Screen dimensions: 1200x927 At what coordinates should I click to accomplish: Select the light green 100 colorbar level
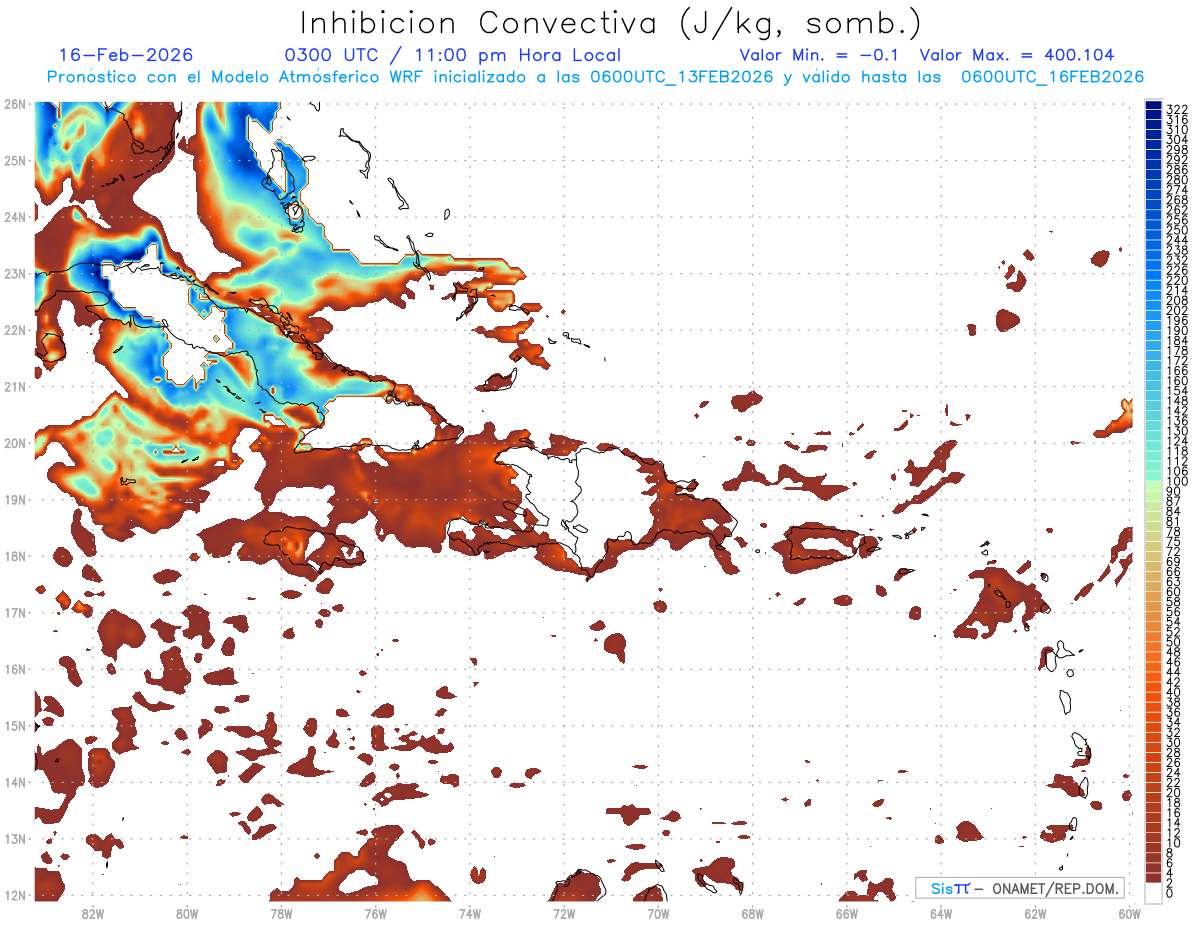tap(1154, 482)
